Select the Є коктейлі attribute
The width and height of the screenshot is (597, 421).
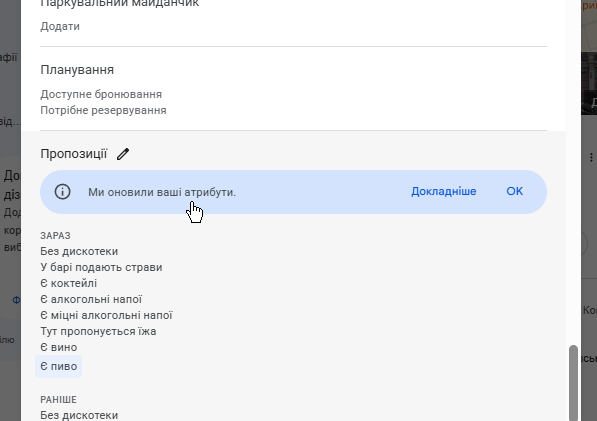(x=69, y=283)
